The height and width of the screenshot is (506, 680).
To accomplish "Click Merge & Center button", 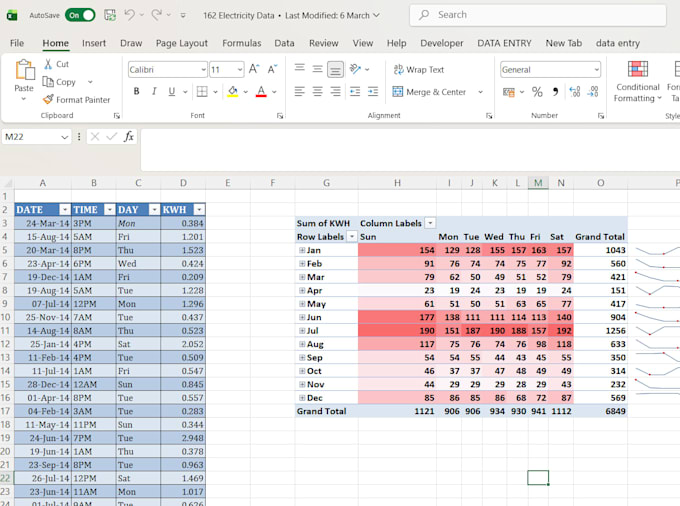I will click(x=429, y=92).
